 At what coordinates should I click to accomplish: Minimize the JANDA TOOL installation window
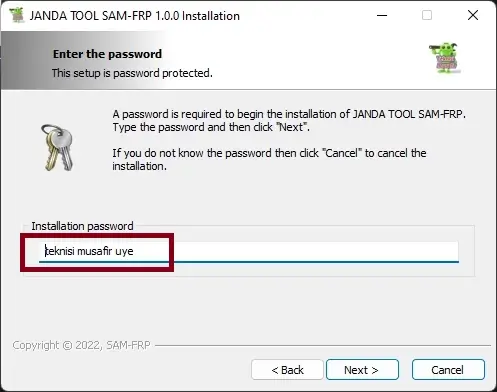click(x=382, y=15)
